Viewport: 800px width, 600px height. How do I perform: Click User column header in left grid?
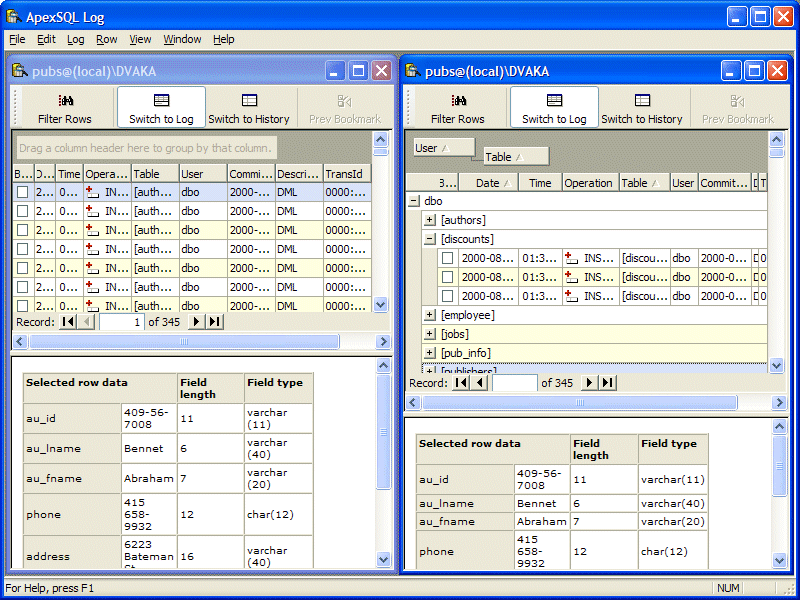click(203, 174)
